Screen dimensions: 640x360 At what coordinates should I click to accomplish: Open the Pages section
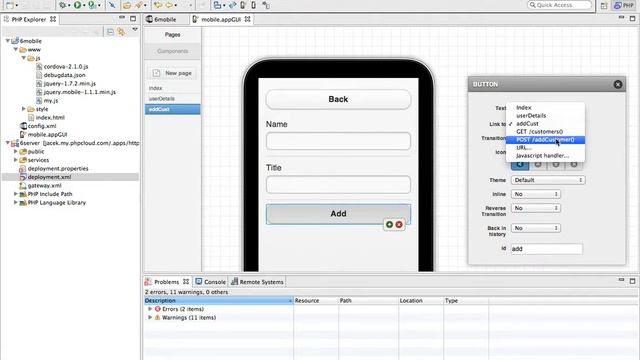(x=172, y=35)
